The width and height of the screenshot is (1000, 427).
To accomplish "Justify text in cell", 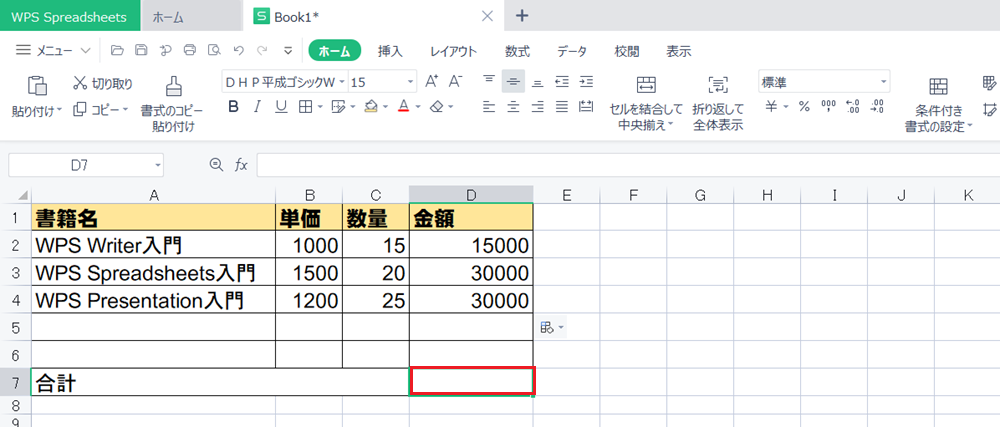I will [562, 106].
